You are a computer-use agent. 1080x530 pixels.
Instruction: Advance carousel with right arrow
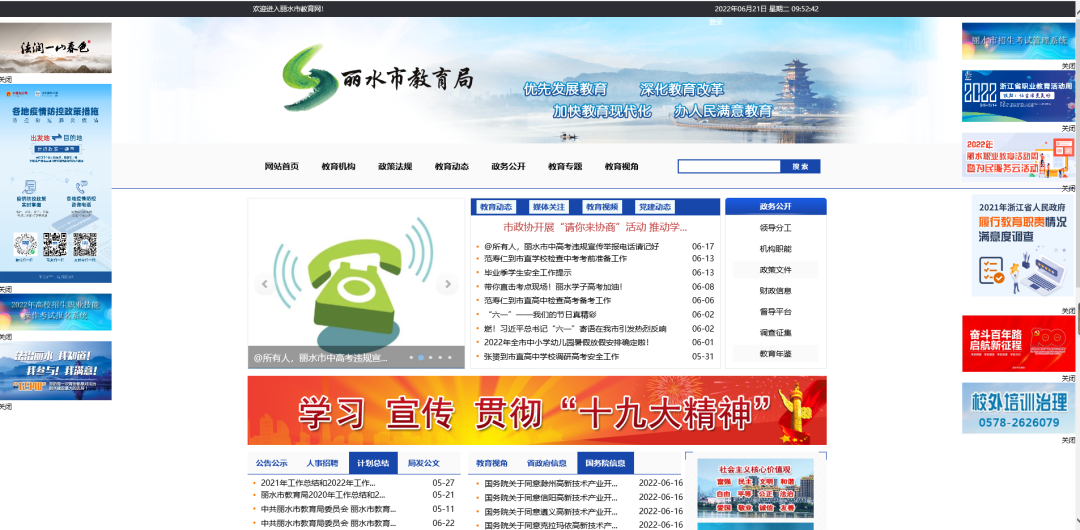(x=448, y=284)
